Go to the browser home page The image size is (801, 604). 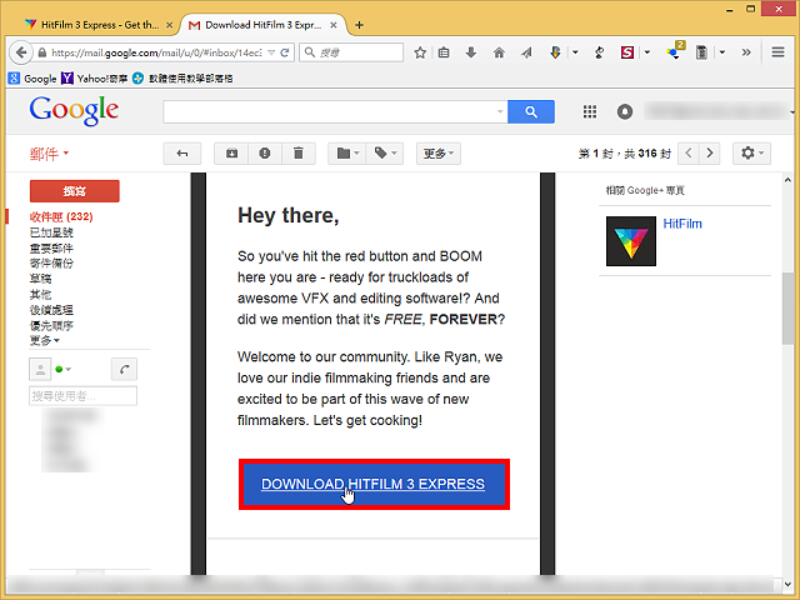tap(499, 52)
